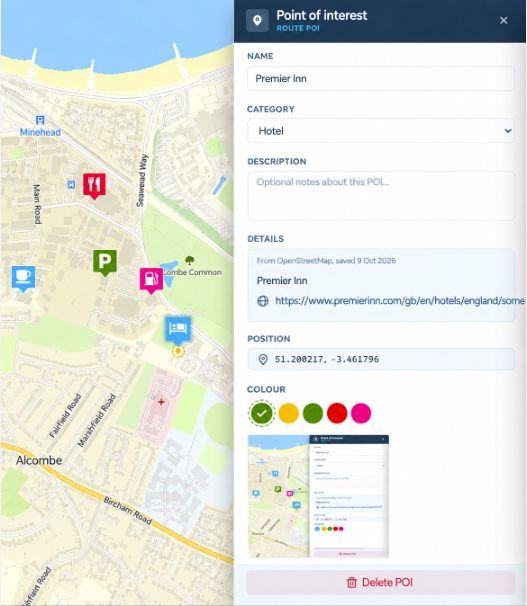The width and height of the screenshot is (527, 606).
Task: Select the checked dark green colour swatch
Action: (x=262, y=413)
